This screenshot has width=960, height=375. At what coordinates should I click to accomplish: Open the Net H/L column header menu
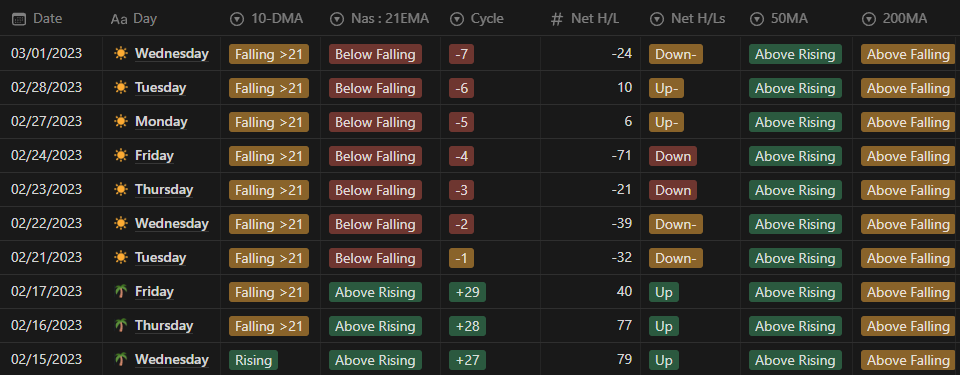point(591,19)
